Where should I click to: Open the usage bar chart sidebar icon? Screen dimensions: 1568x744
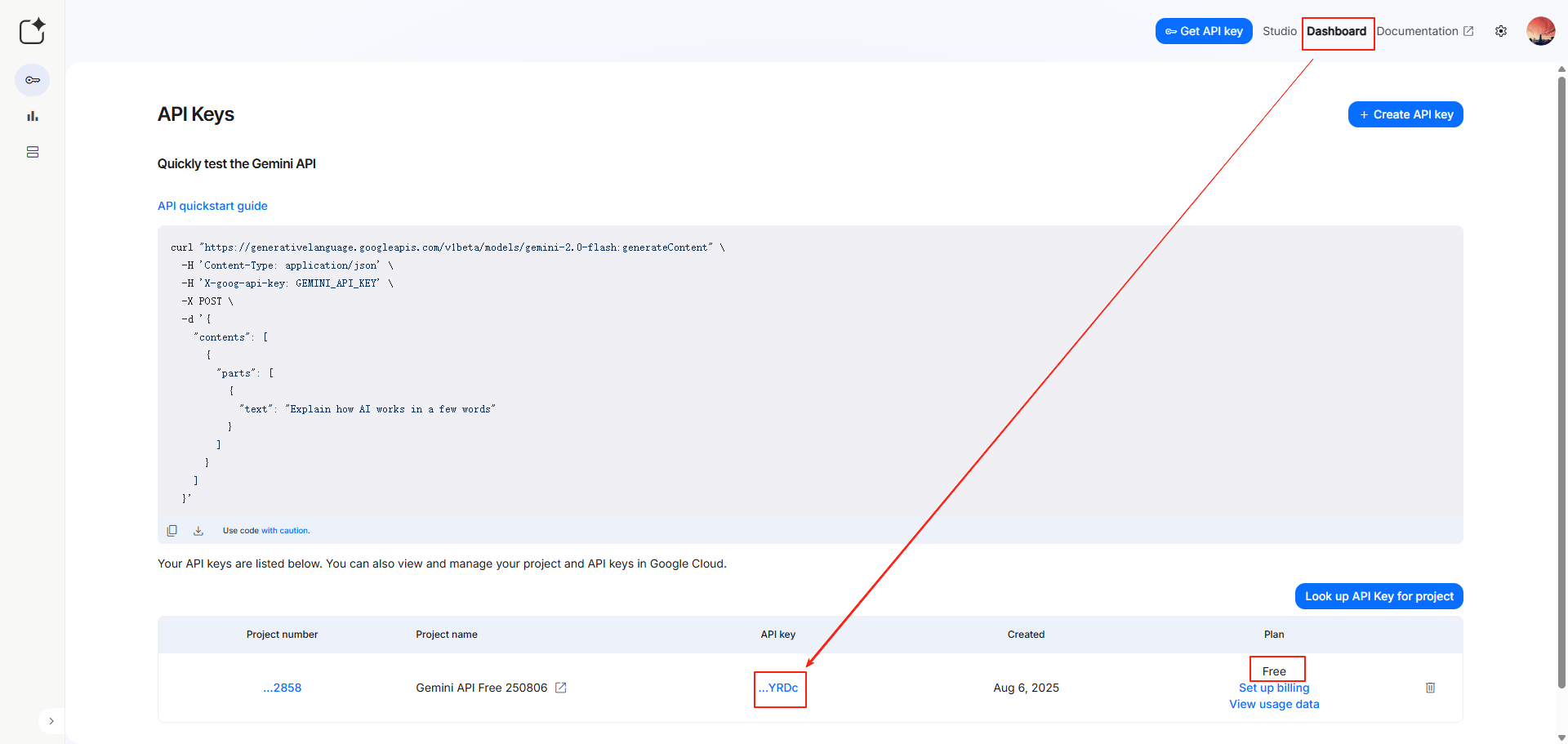click(x=33, y=116)
